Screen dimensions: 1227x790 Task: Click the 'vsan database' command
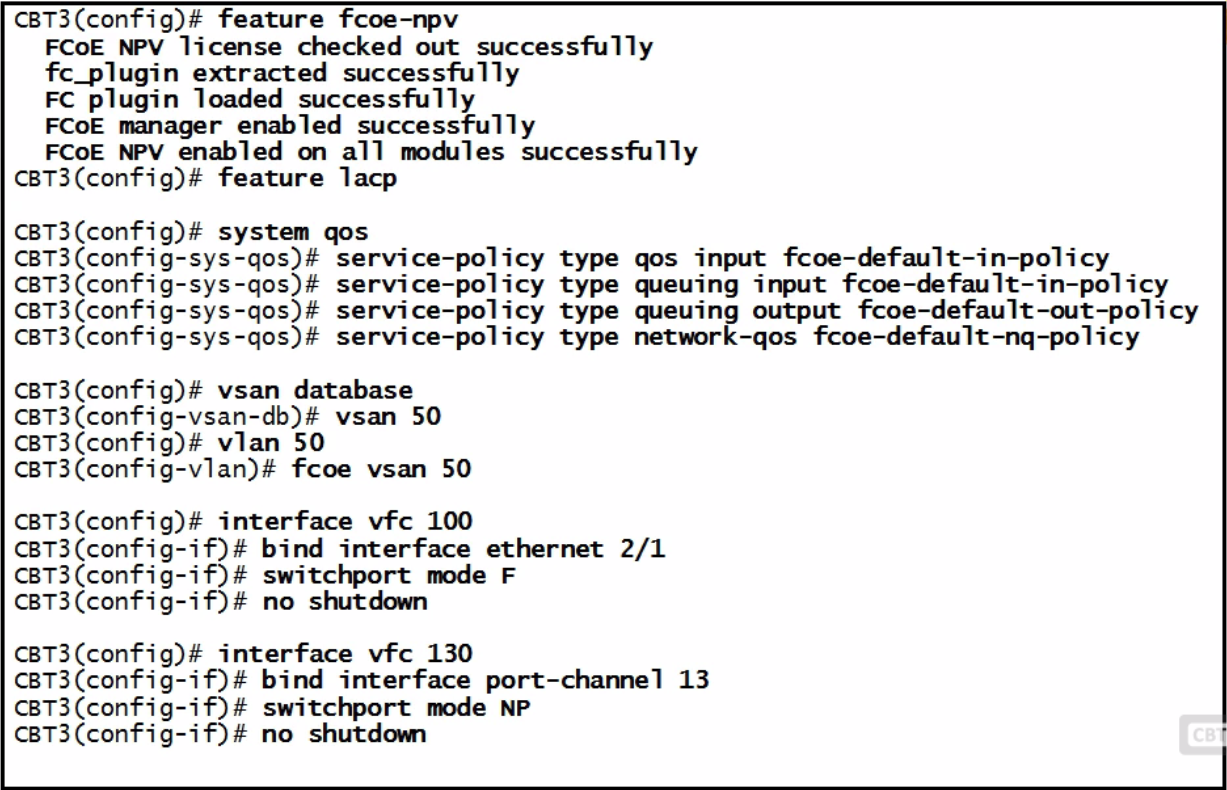click(x=315, y=390)
